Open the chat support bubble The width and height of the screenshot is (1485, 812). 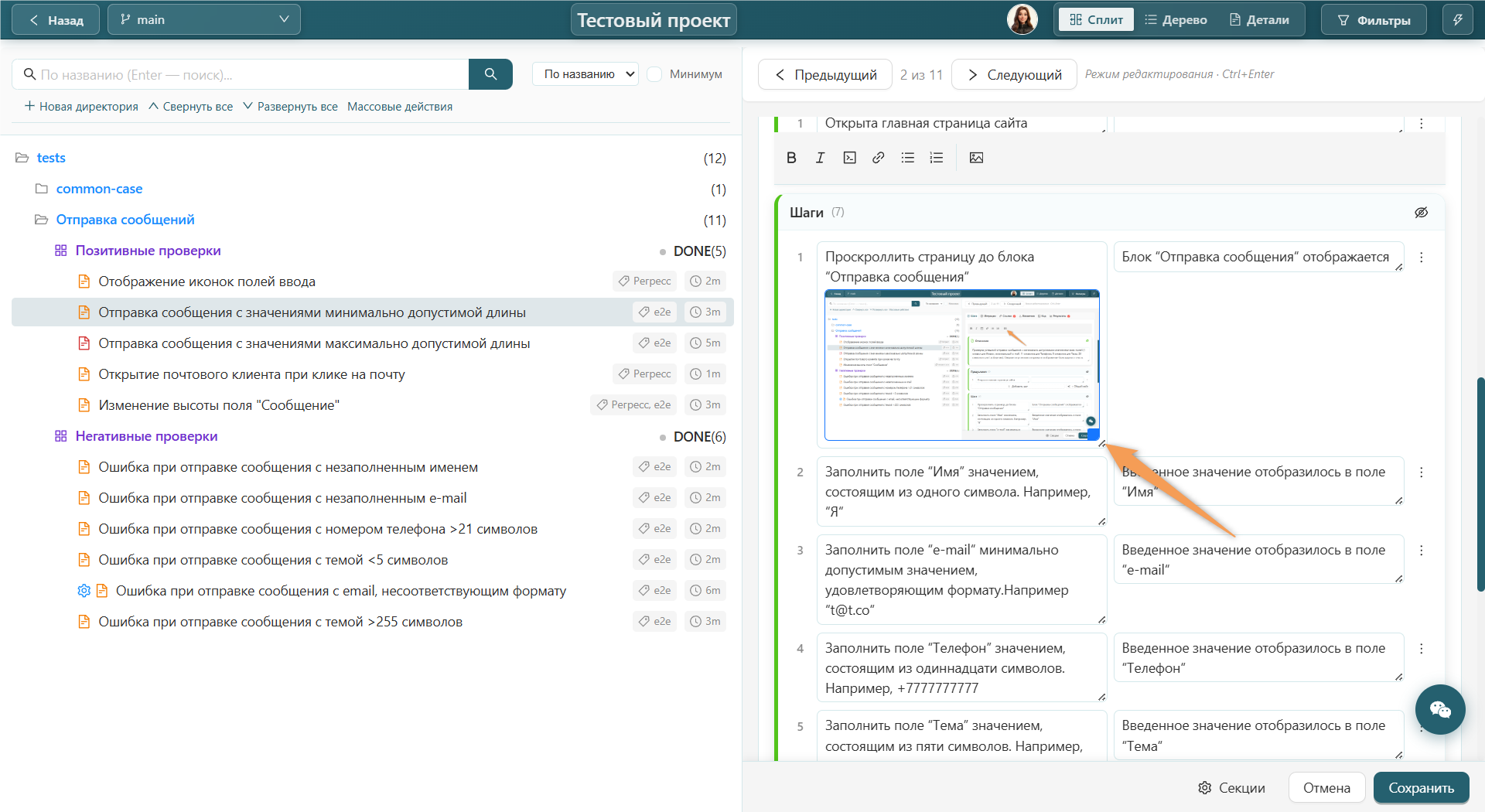[1440, 709]
